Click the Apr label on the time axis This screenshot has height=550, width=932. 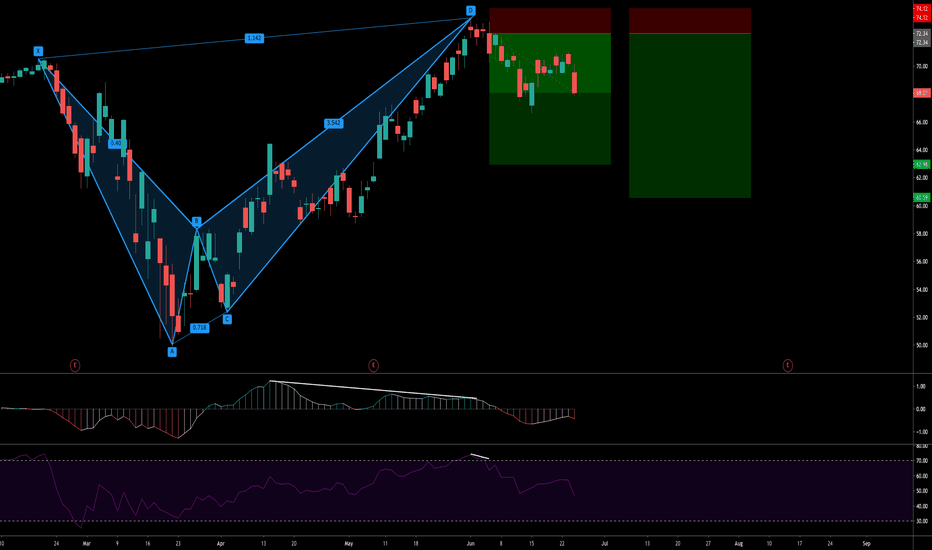(221, 543)
